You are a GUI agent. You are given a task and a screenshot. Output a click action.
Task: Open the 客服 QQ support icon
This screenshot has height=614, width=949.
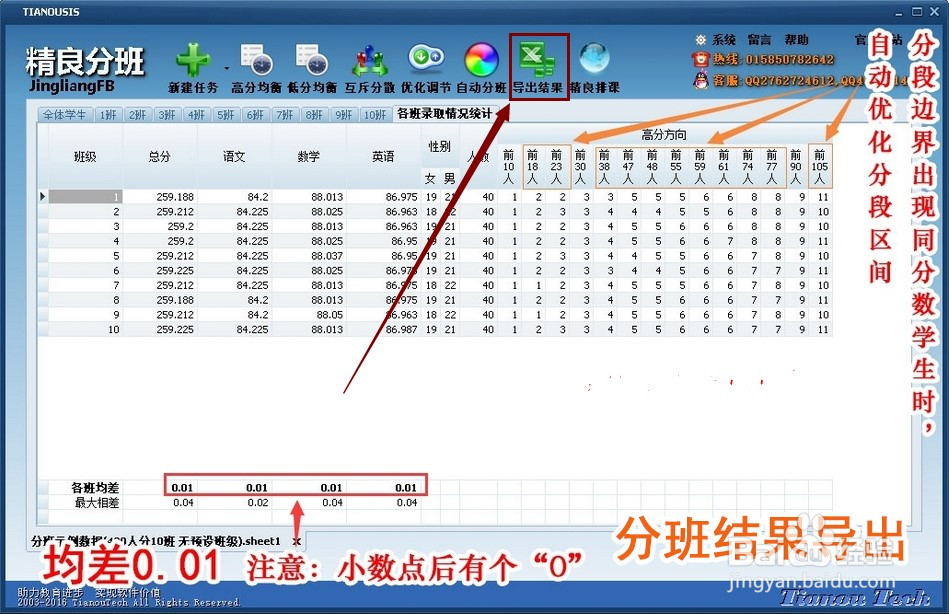700,77
